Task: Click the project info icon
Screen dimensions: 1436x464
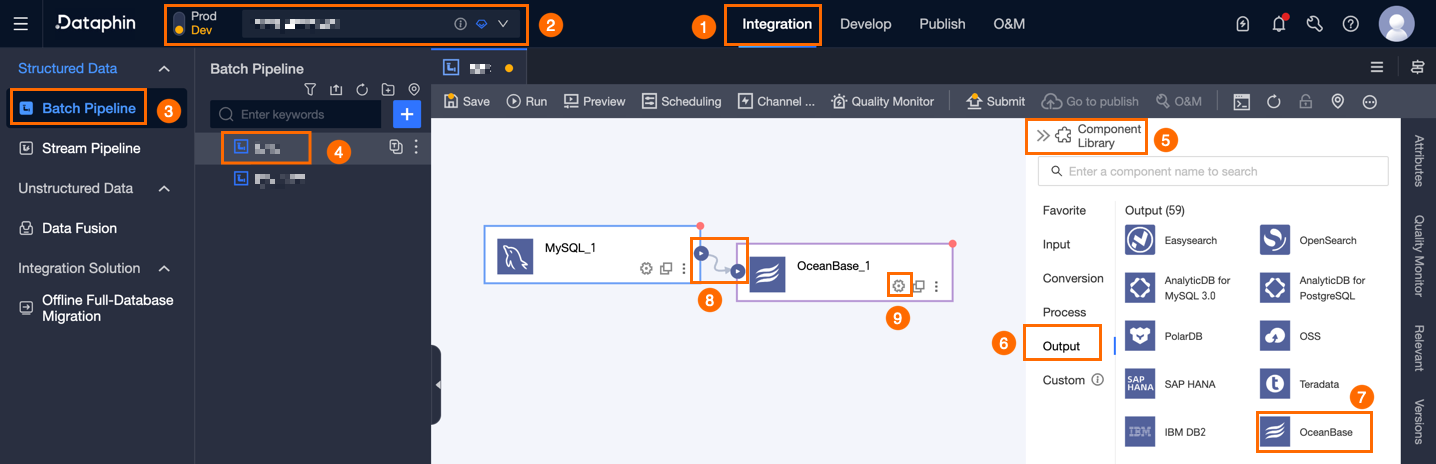Action: point(460,24)
